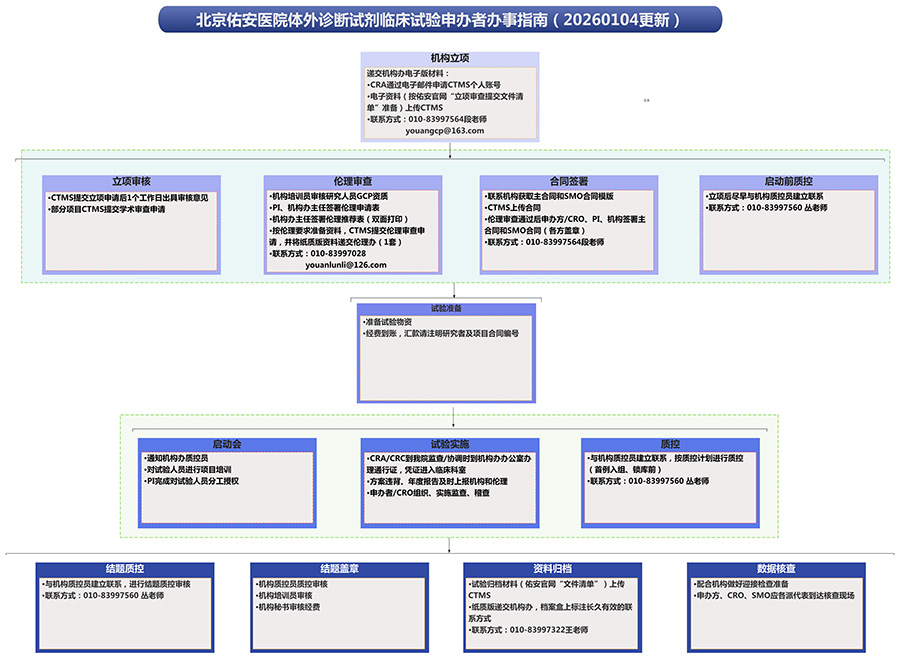
Task: Click "机构质控员质控审核" line
Action: point(292,584)
